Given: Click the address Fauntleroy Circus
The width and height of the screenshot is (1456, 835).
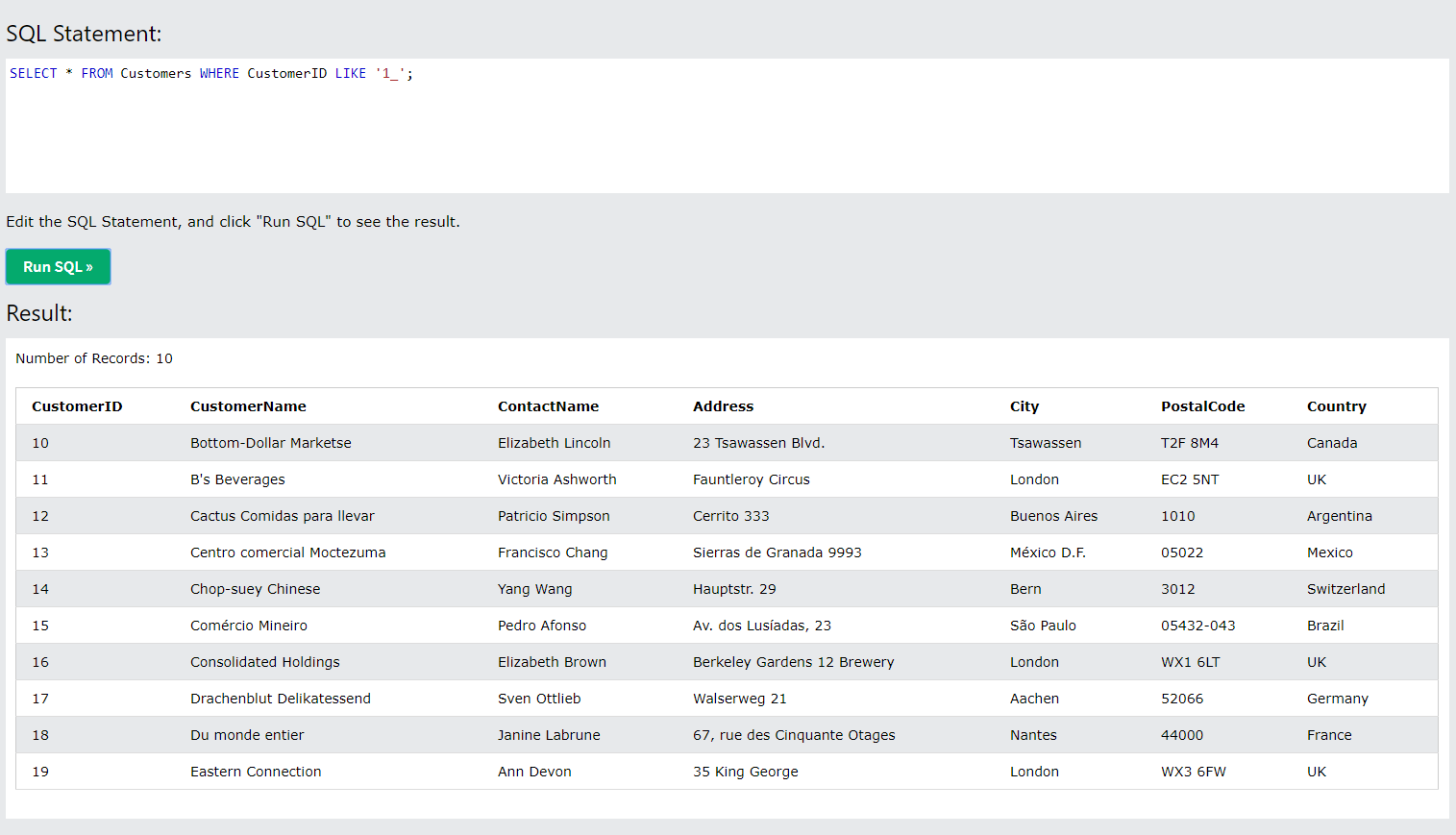Looking at the screenshot, I should tap(752, 479).
